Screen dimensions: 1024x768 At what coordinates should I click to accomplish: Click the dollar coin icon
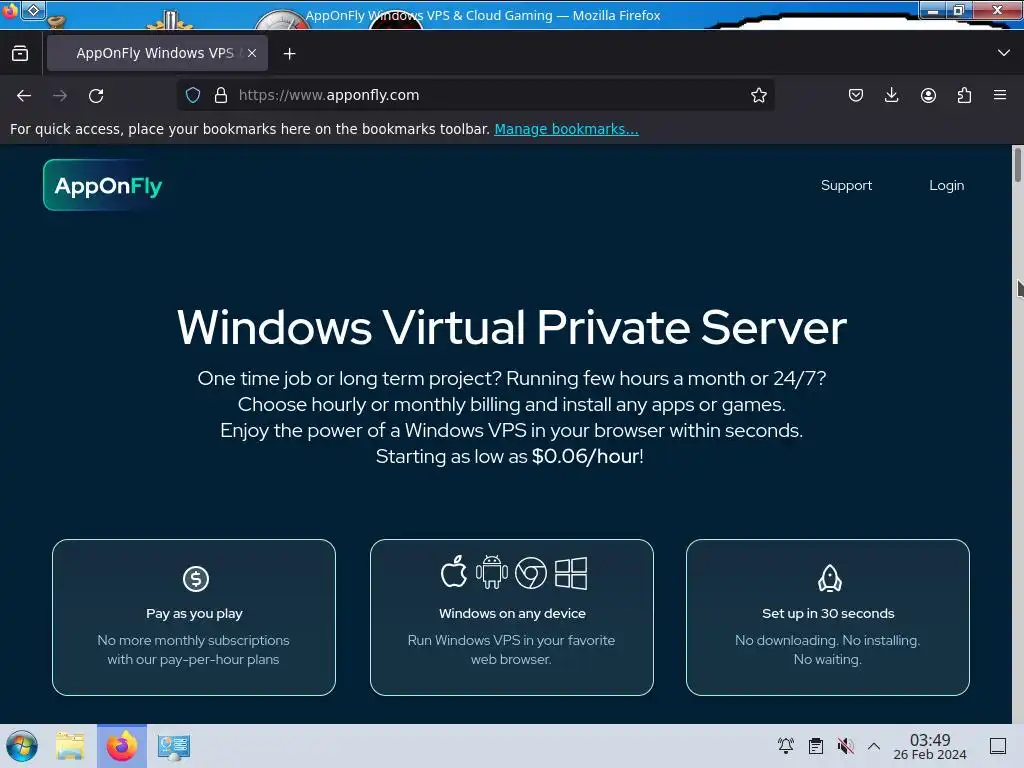195,579
